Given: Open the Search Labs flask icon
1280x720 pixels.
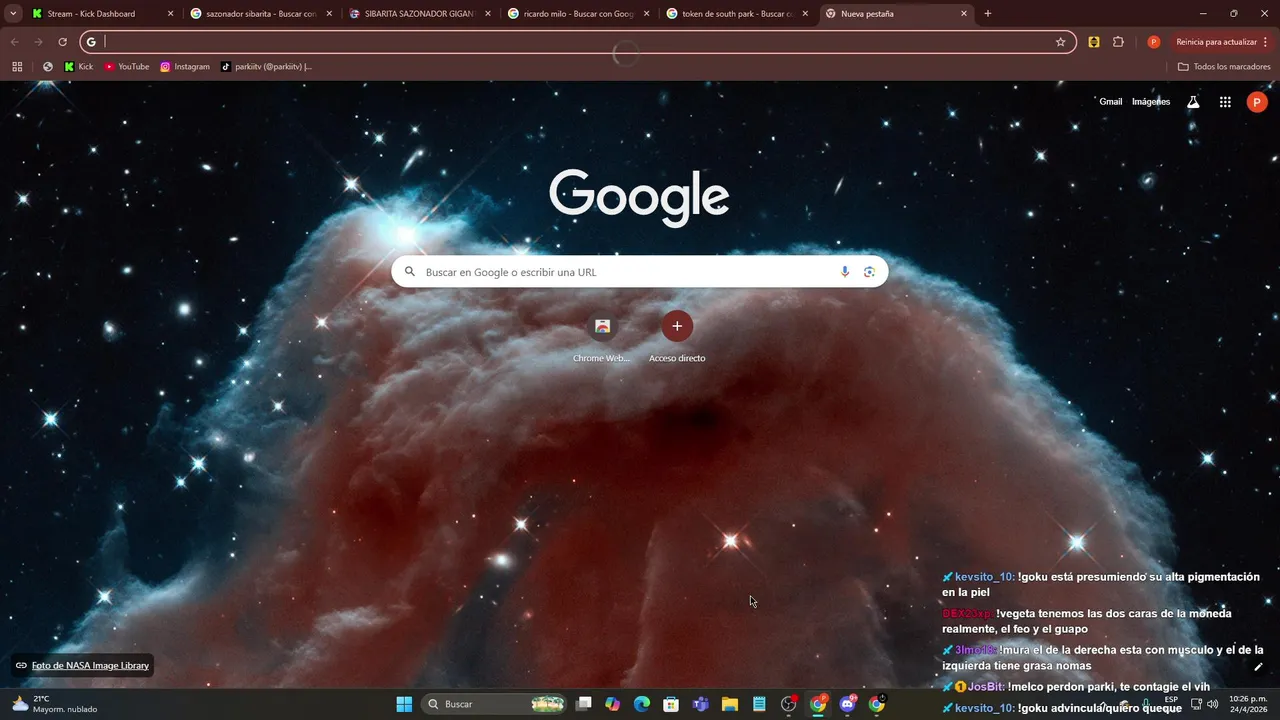Looking at the screenshot, I should 1193,102.
